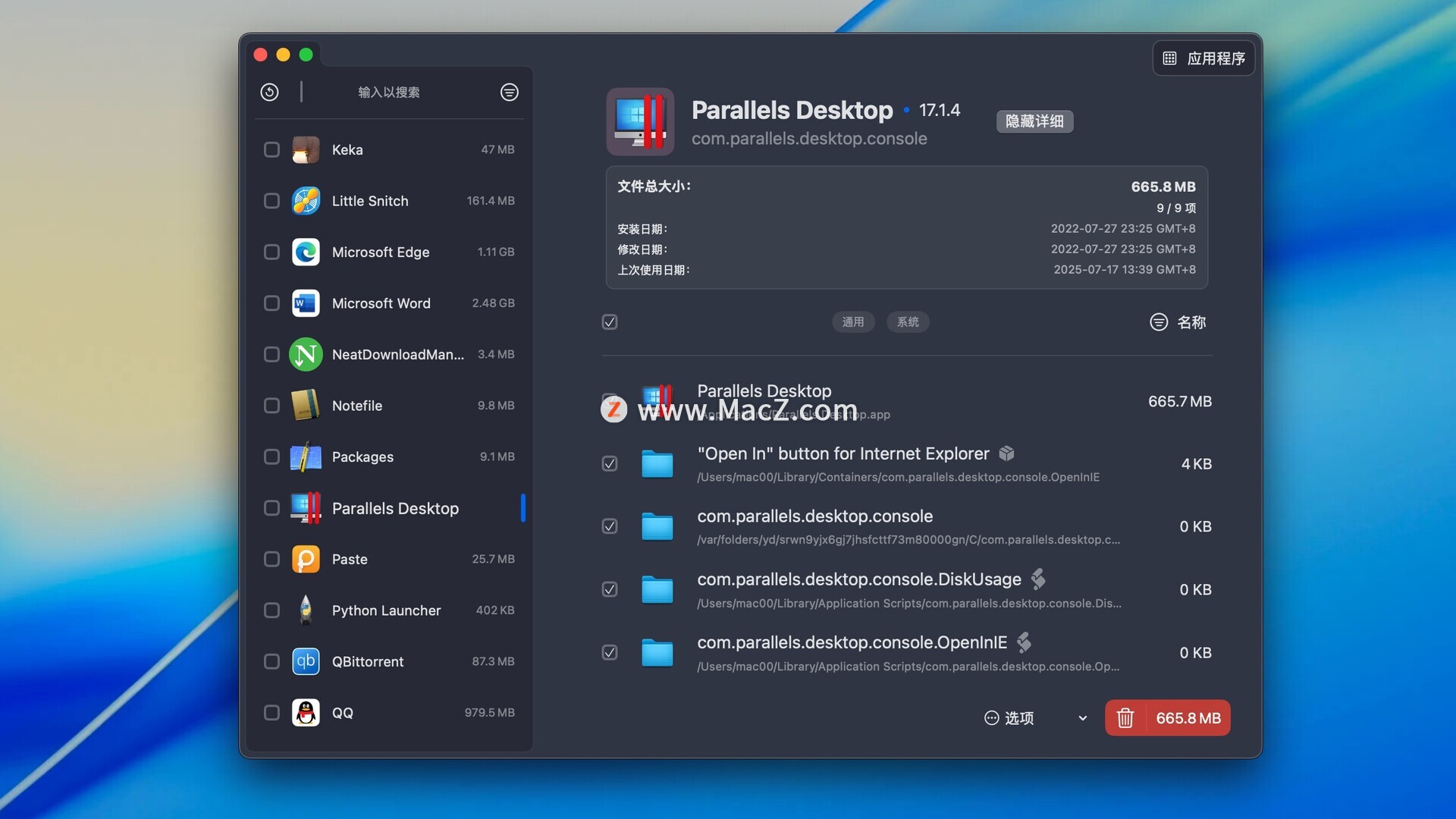Click the version 17.1.4 label
The width and height of the screenshot is (1456, 819).
(x=940, y=111)
